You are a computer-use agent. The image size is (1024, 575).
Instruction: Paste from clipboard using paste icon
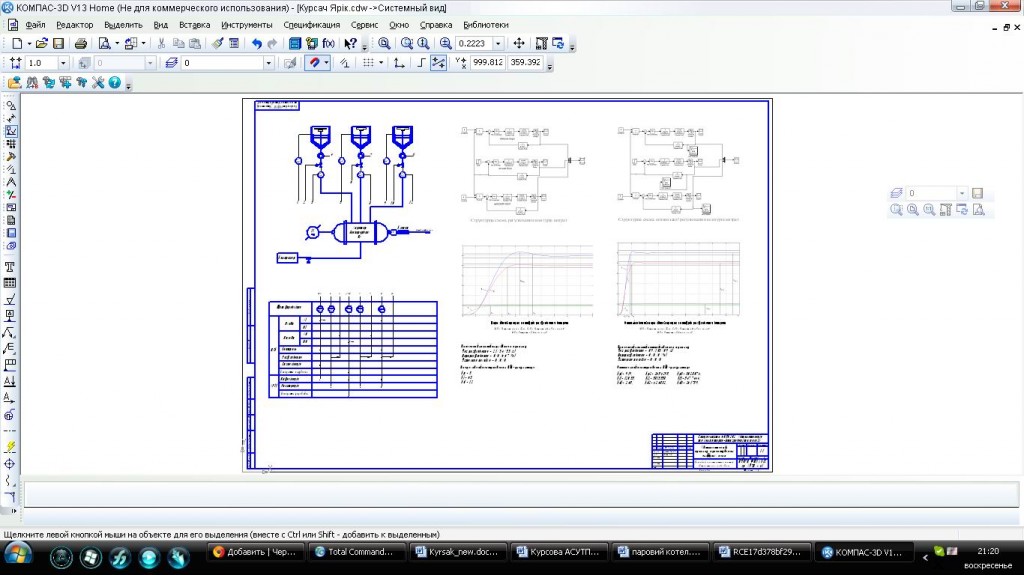click(195, 43)
